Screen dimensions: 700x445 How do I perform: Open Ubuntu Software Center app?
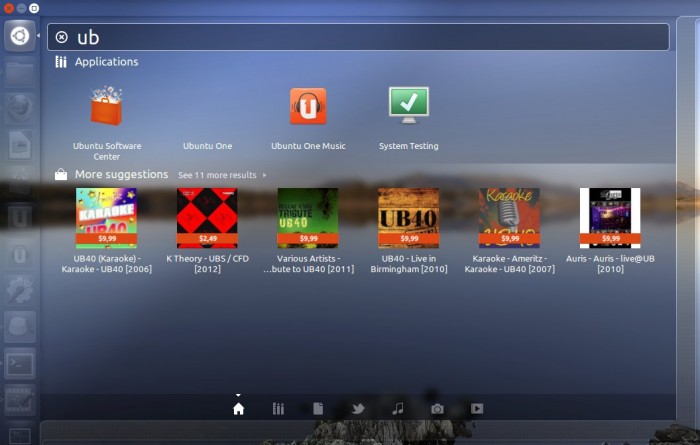106,108
